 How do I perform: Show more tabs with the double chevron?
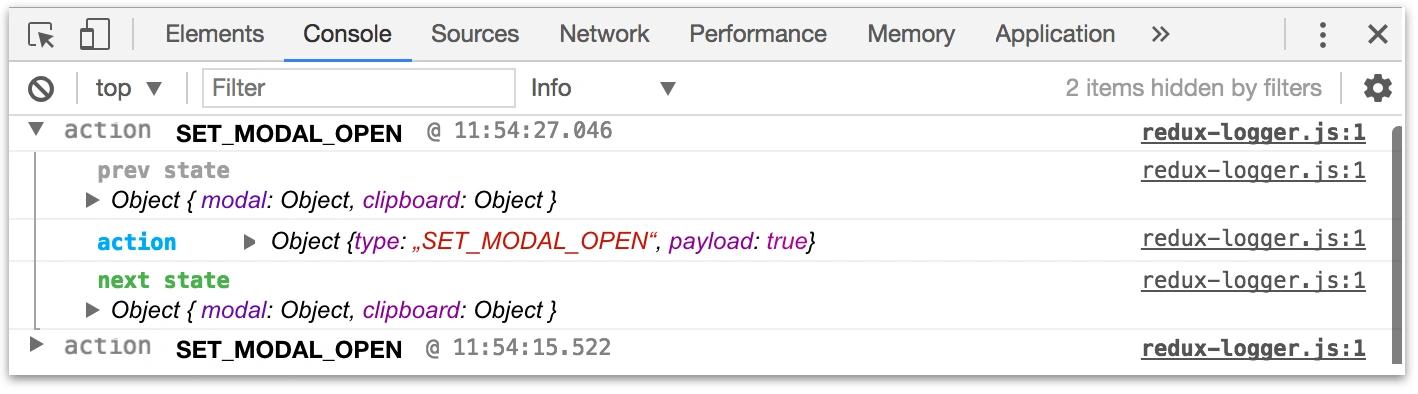[1160, 34]
